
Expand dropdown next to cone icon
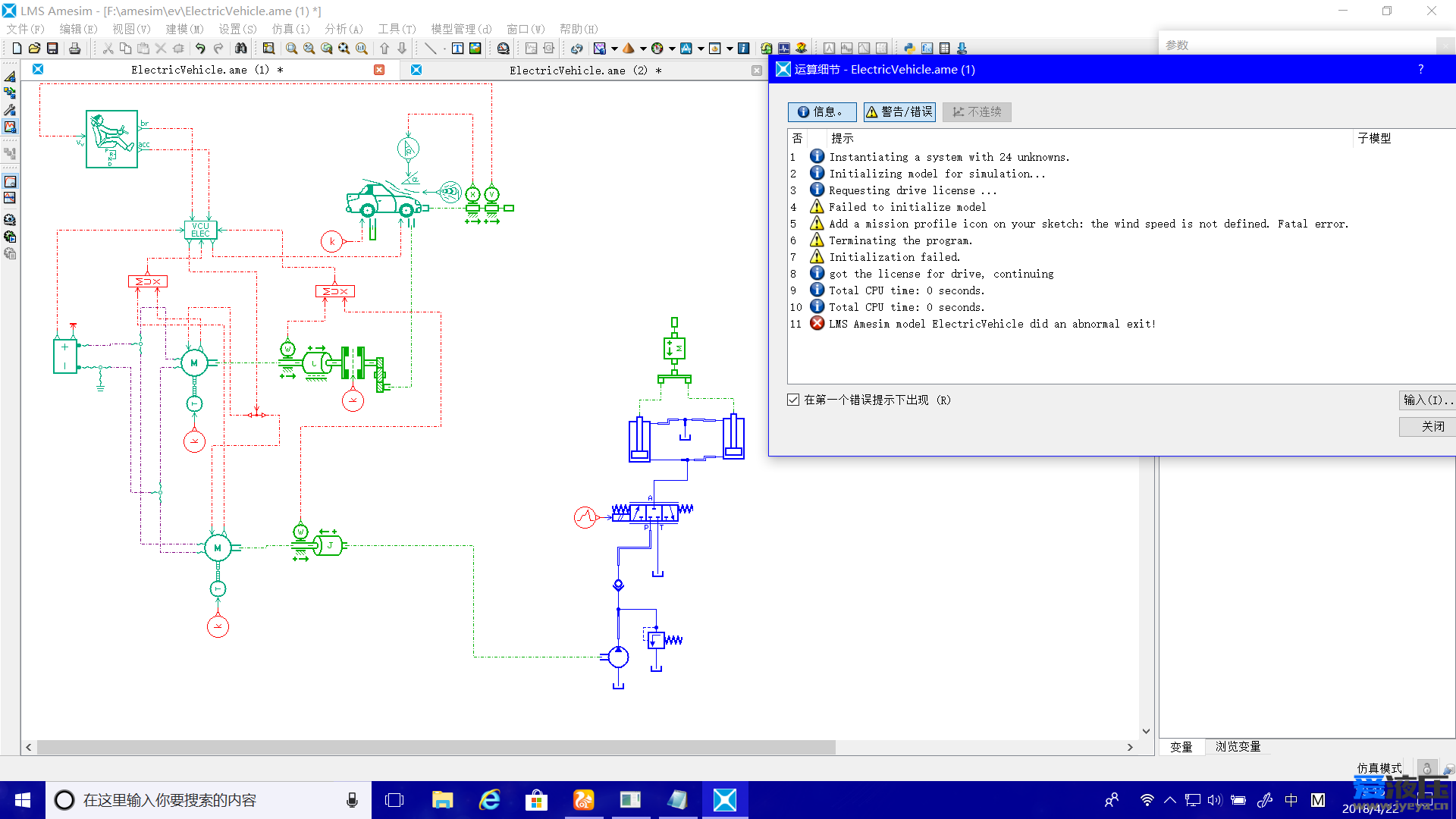click(643, 49)
